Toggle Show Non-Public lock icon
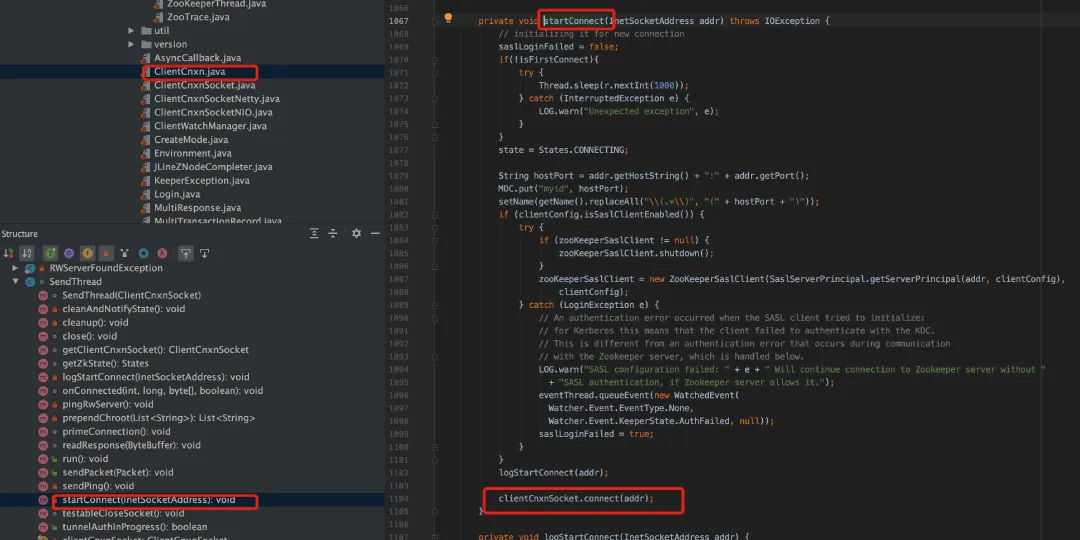 tap(105, 253)
